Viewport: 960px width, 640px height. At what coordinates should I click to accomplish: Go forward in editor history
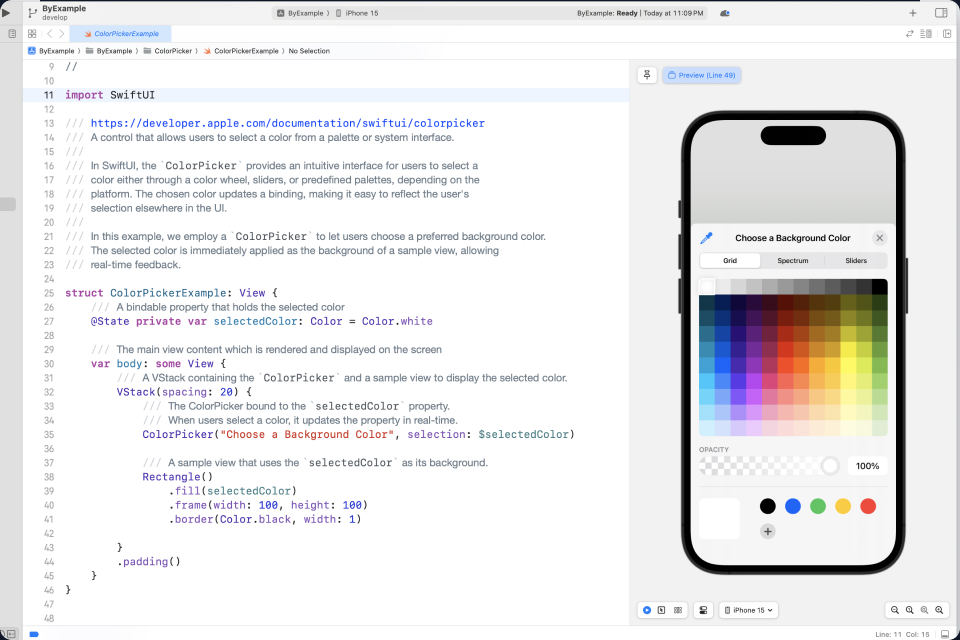tap(61, 34)
